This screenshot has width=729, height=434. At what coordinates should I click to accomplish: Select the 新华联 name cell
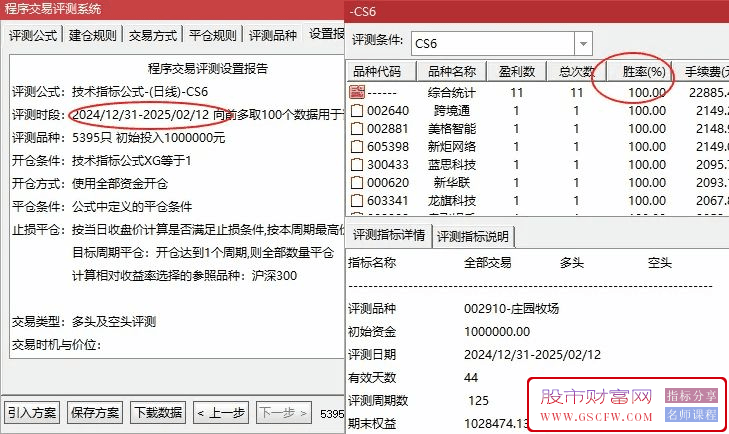click(451, 183)
